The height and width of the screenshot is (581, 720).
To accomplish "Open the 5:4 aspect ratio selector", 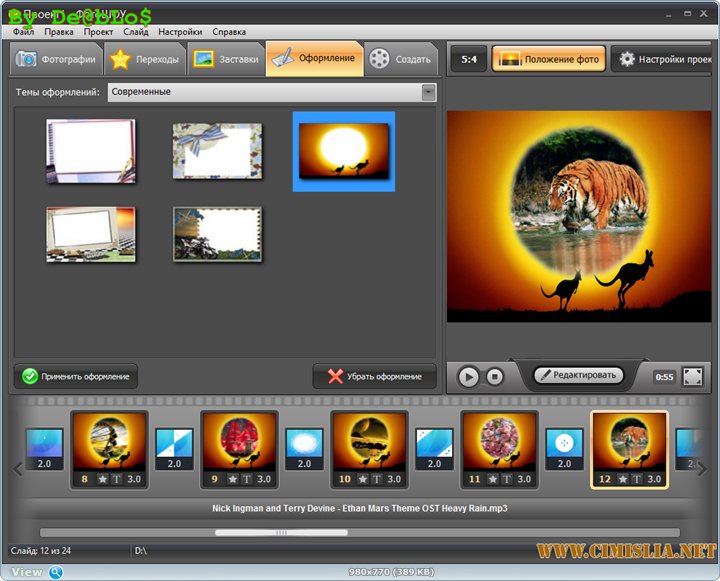I will pyautogui.click(x=468, y=59).
